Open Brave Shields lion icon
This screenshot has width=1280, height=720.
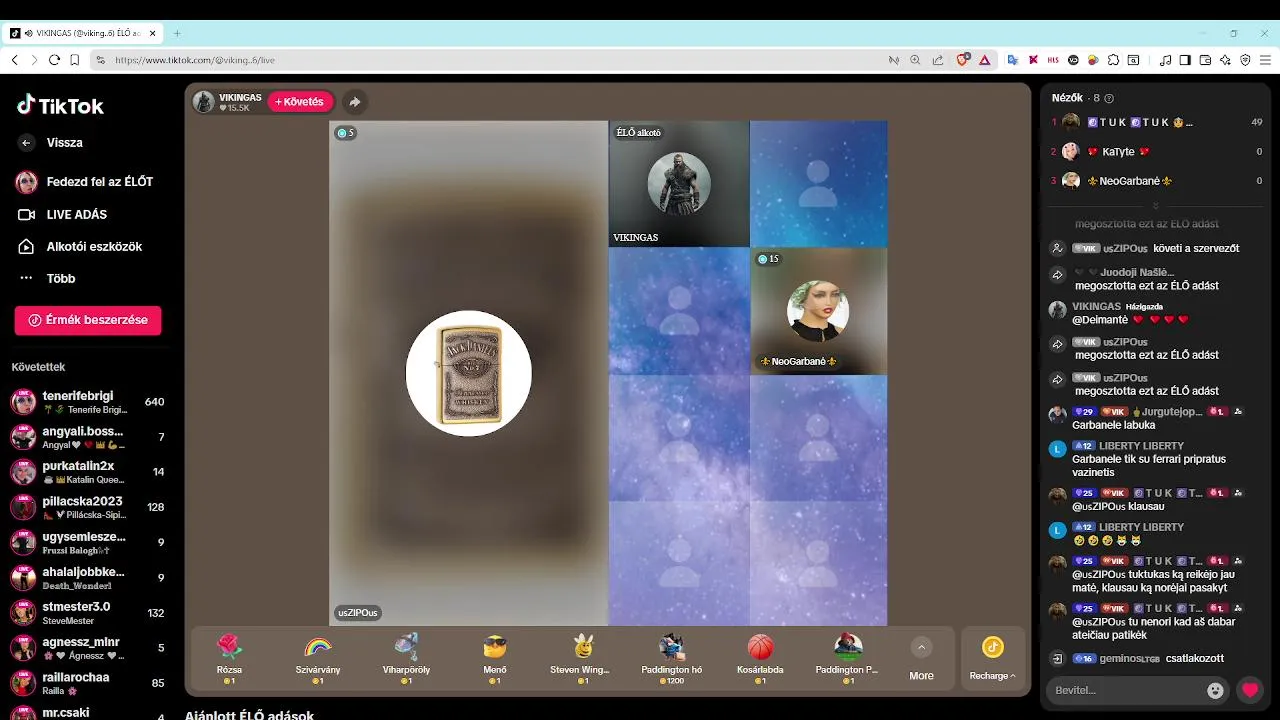pyautogui.click(x=963, y=60)
